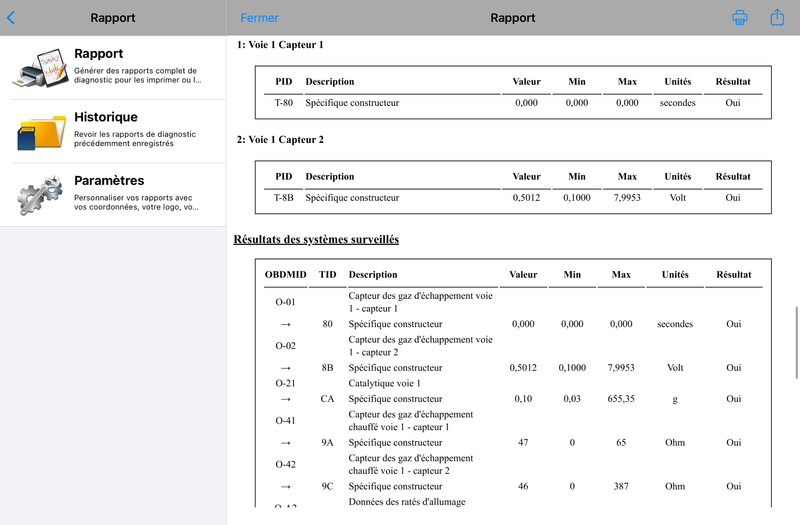Click the 7,9953 Max value in Capteur 2 table
The image size is (800, 525).
click(627, 197)
